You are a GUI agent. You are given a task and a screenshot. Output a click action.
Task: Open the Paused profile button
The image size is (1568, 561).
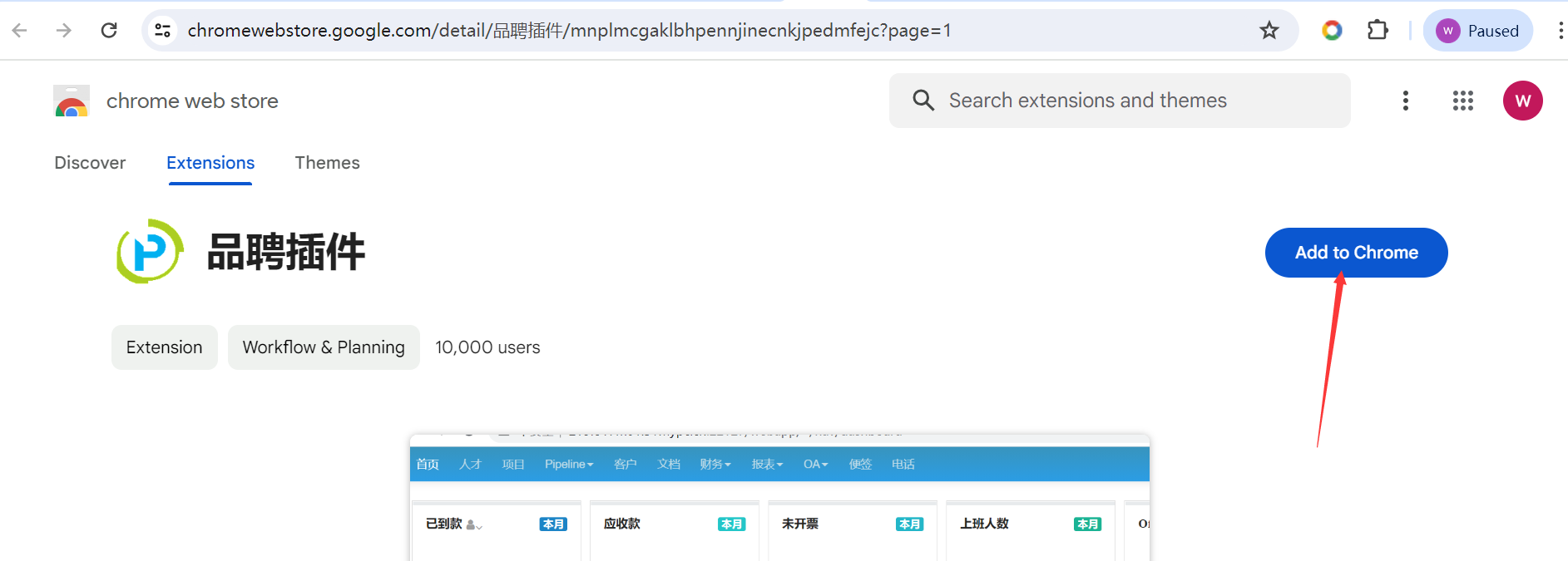1478,31
